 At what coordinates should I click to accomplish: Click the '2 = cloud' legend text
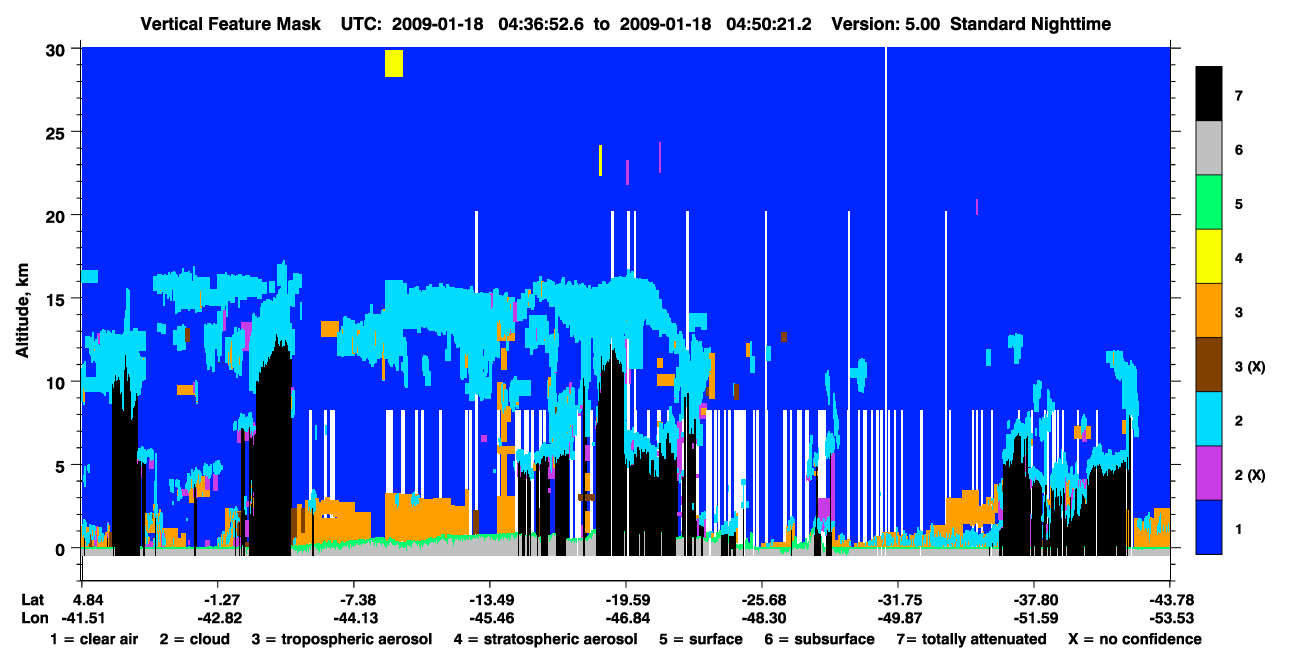(x=194, y=639)
